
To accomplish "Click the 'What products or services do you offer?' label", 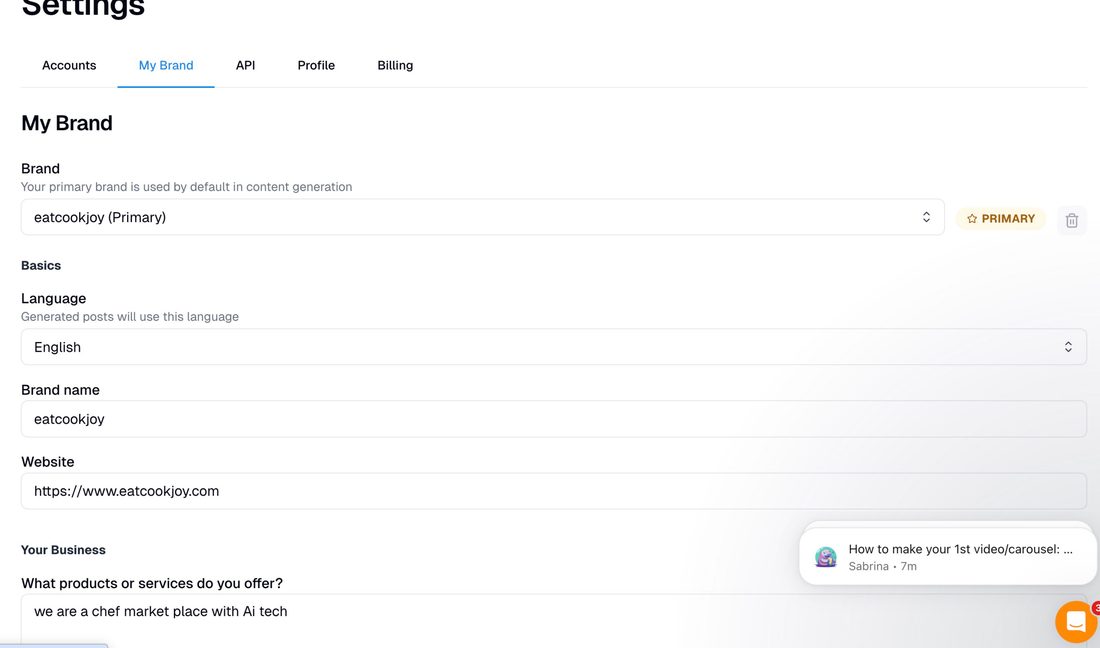I will click(x=152, y=583).
